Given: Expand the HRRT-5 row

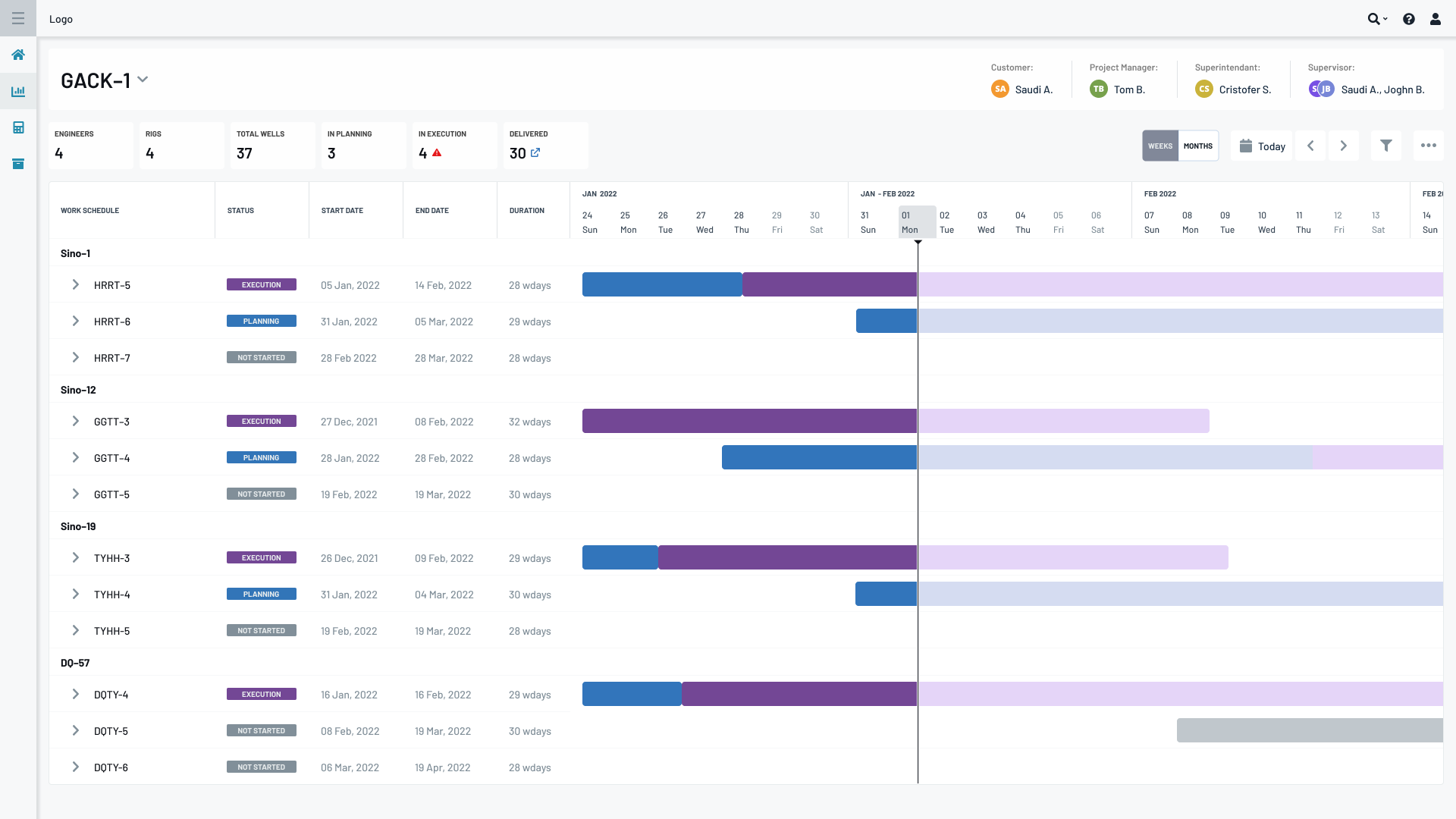Looking at the screenshot, I should click(x=75, y=284).
